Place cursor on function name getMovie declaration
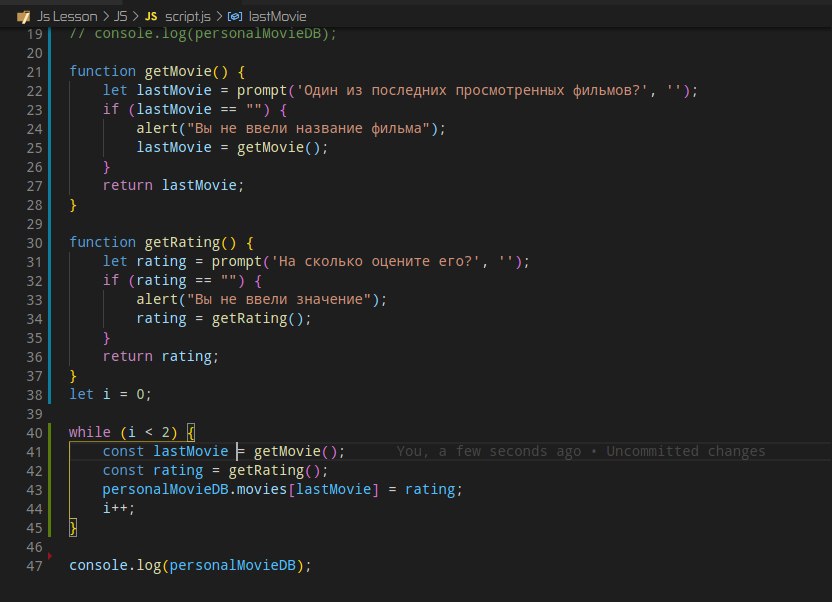Image resolution: width=832 pixels, height=602 pixels. point(178,71)
